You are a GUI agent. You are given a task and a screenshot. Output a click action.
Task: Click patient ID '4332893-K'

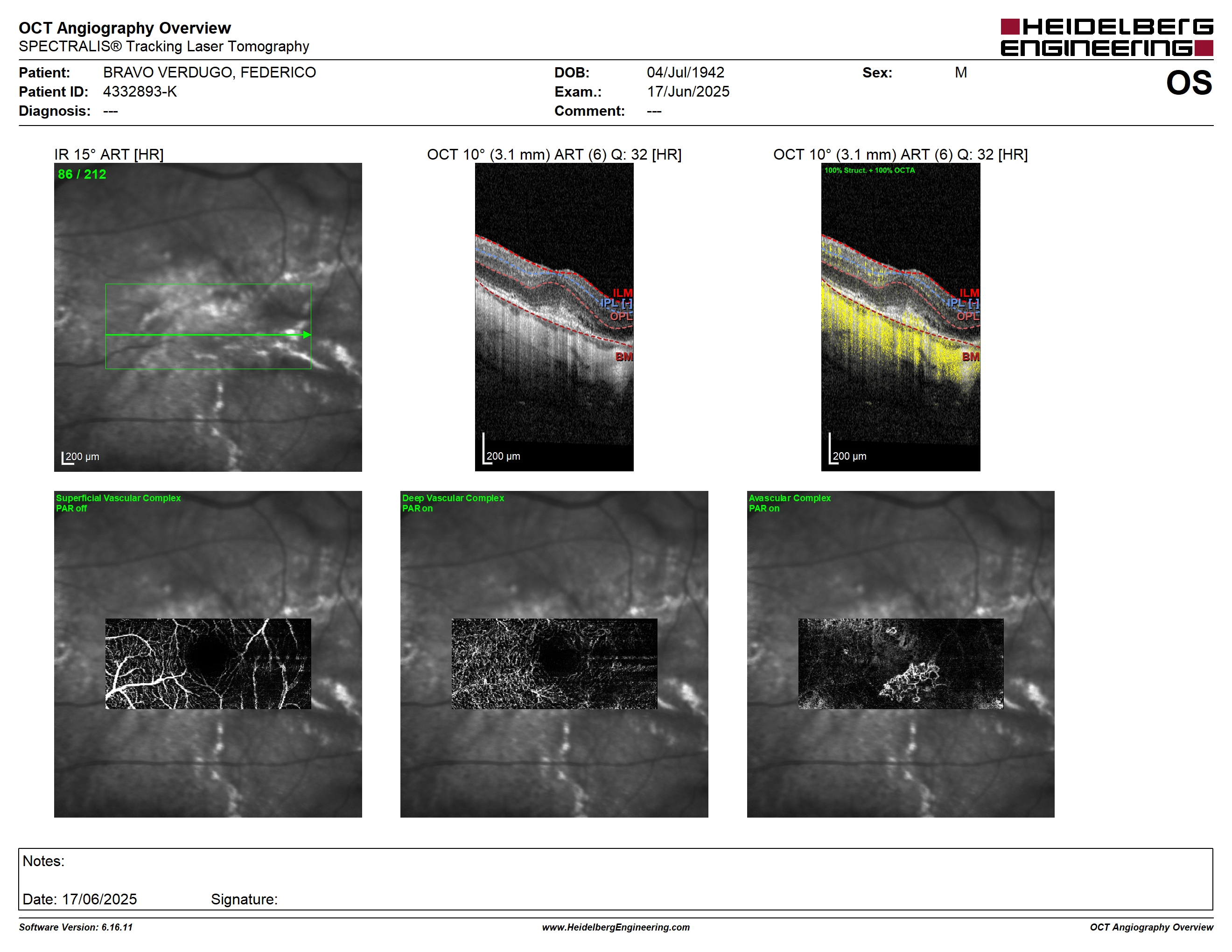coord(140,91)
